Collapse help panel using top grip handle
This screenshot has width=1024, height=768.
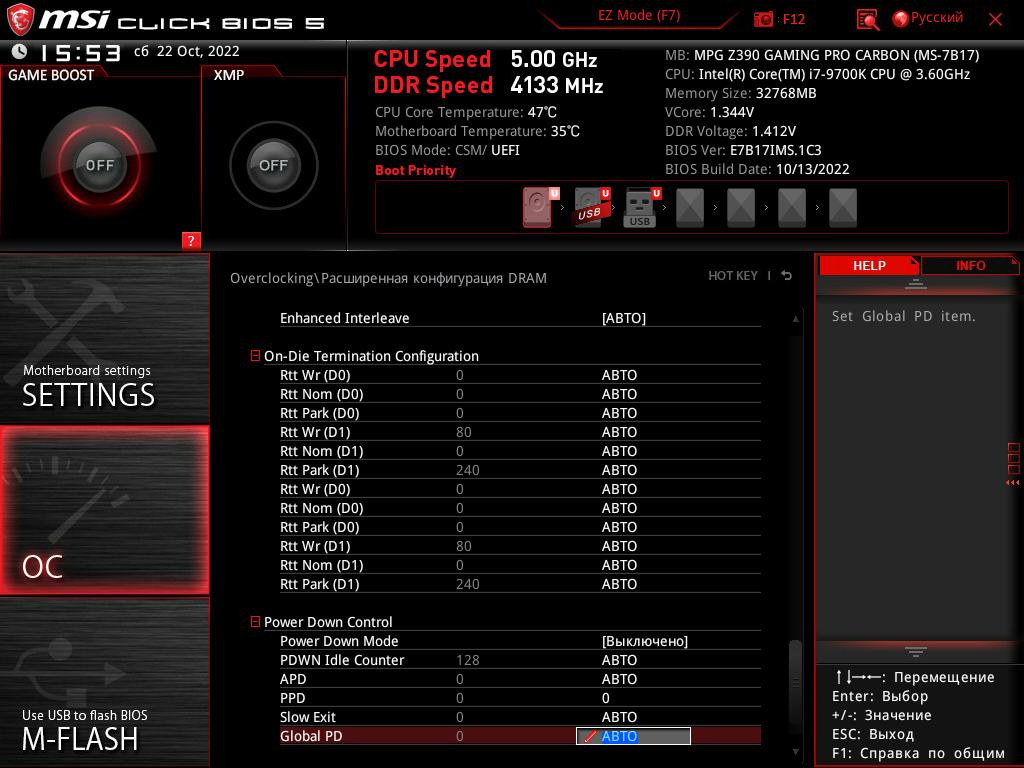[916, 283]
